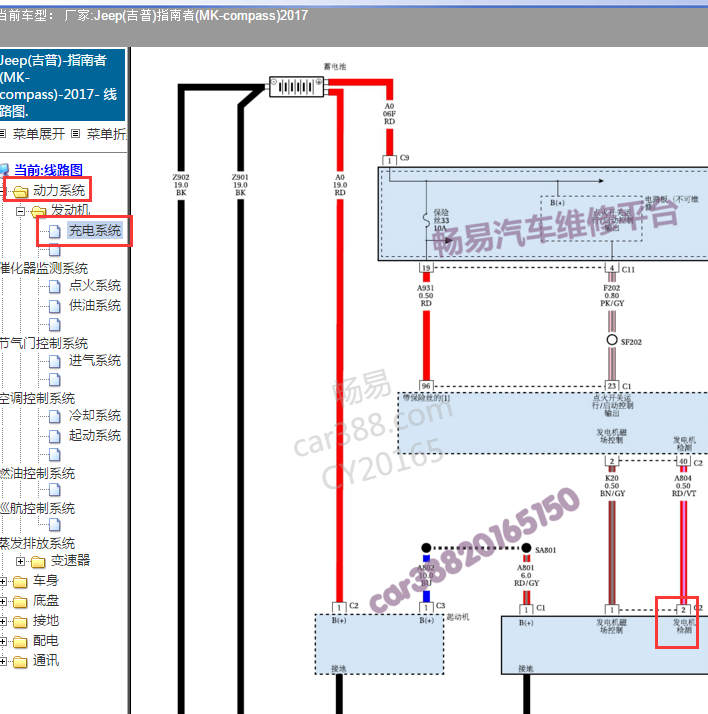Click the 蓄电池 label above battery
The height and width of the screenshot is (714, 708).
[x=335, y=66]
